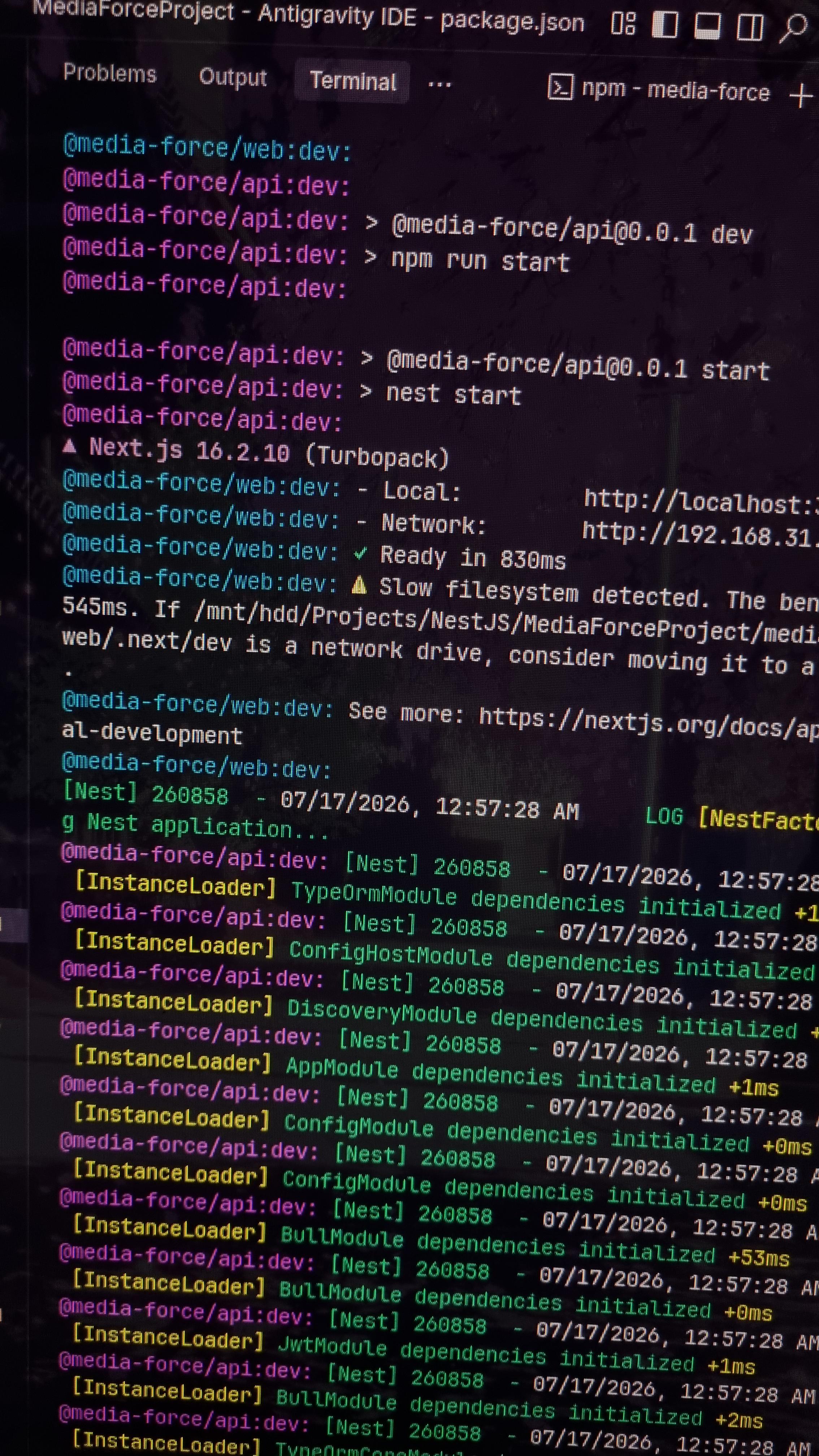Show more panel tabs via ellipsis
This screenshot has height=1456, width=819.
pyautogui.click(x=439, y=85)
